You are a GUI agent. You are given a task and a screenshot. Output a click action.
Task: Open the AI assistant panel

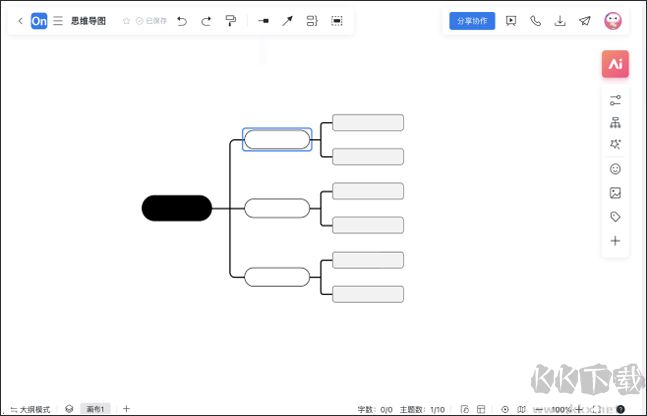(x=615, y=64)
